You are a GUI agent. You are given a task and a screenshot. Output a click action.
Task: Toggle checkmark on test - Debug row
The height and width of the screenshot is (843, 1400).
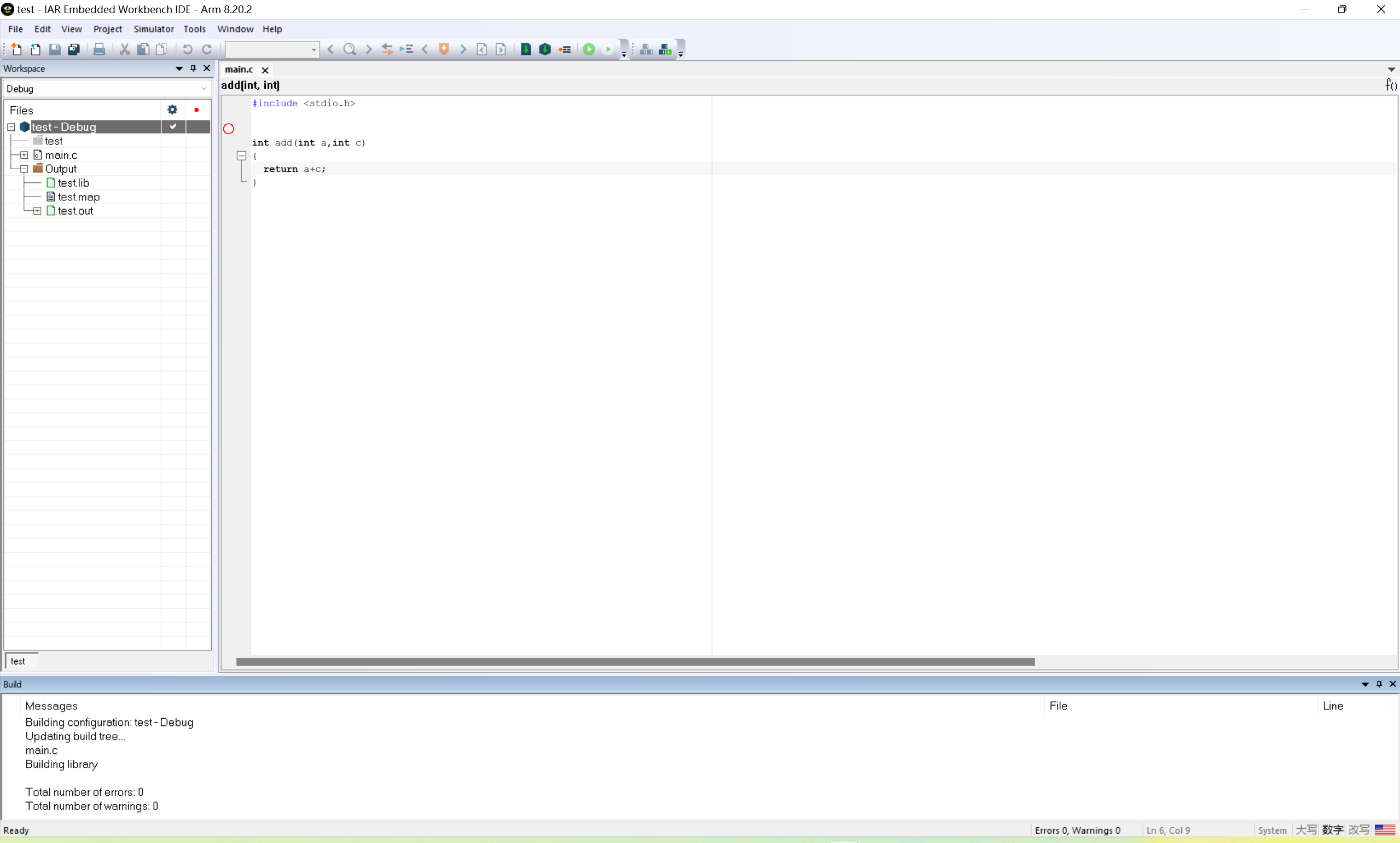[x=173, y=126]
